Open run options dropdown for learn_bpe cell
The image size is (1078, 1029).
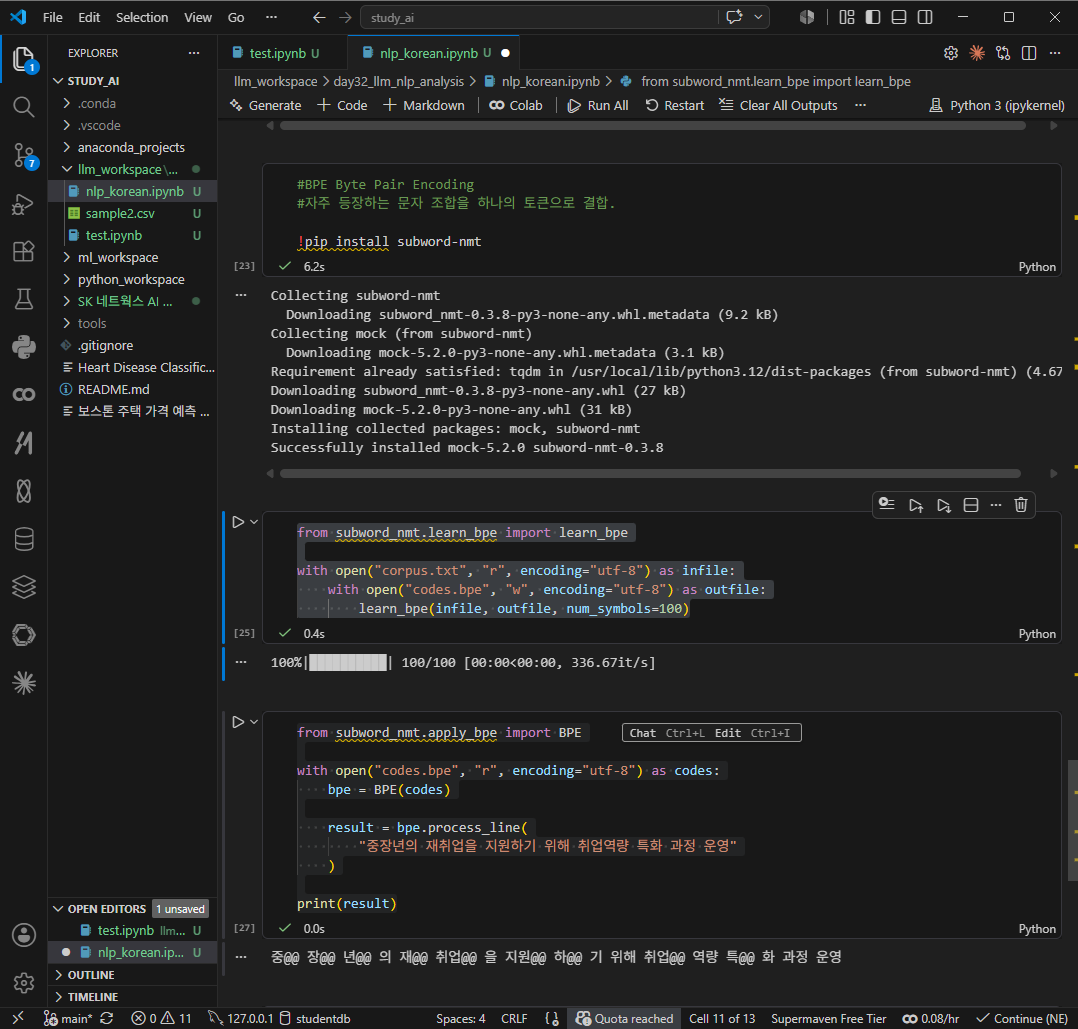pos(254,522)
